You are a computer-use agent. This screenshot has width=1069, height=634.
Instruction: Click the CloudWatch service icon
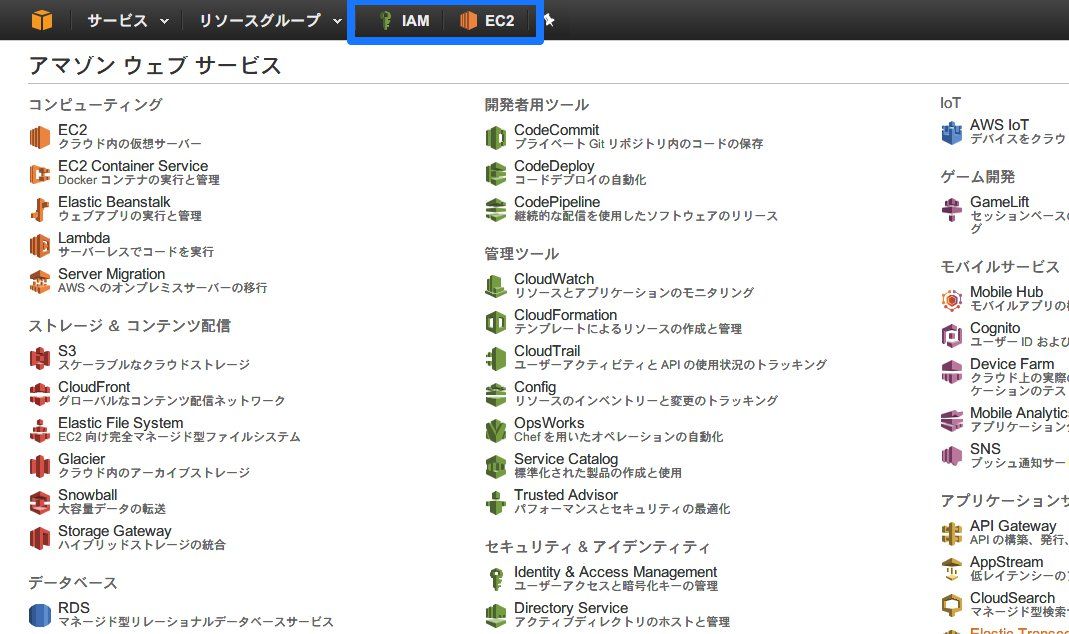(x=496, y=286)
